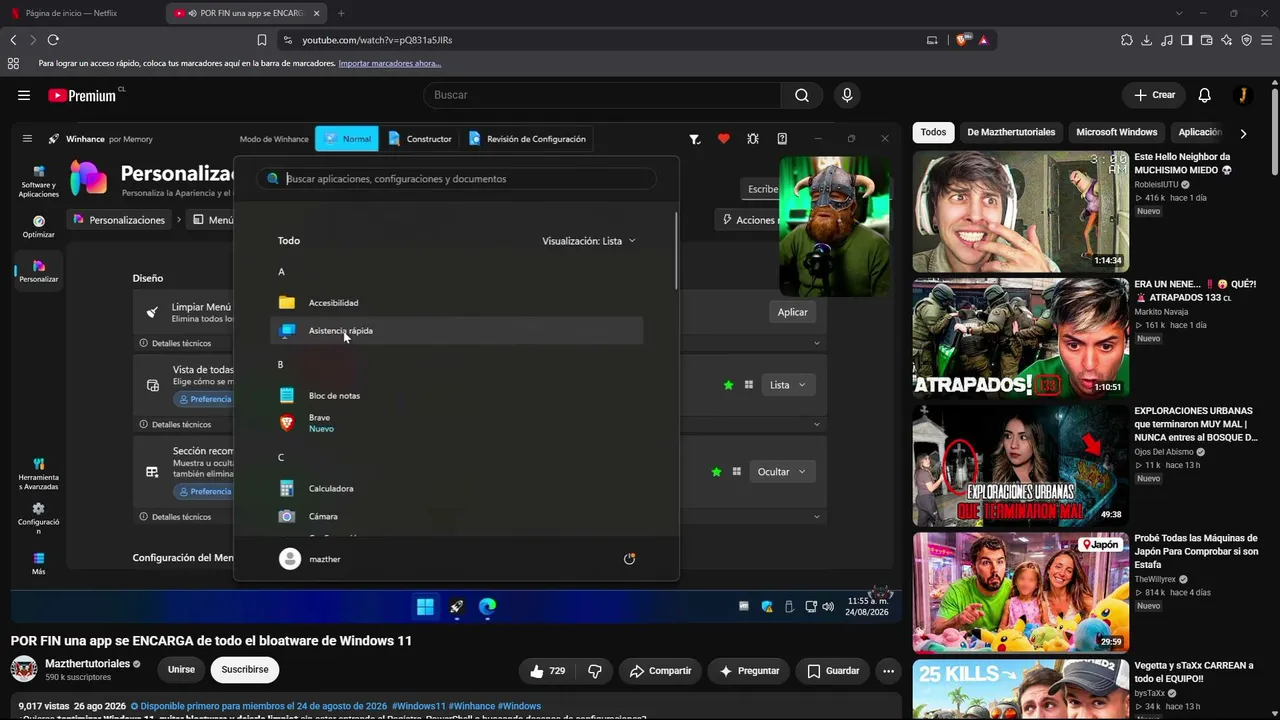Open Brave Rewards triangle icon
This screenshot has width=1280, height=720.
tap(984, 40)
